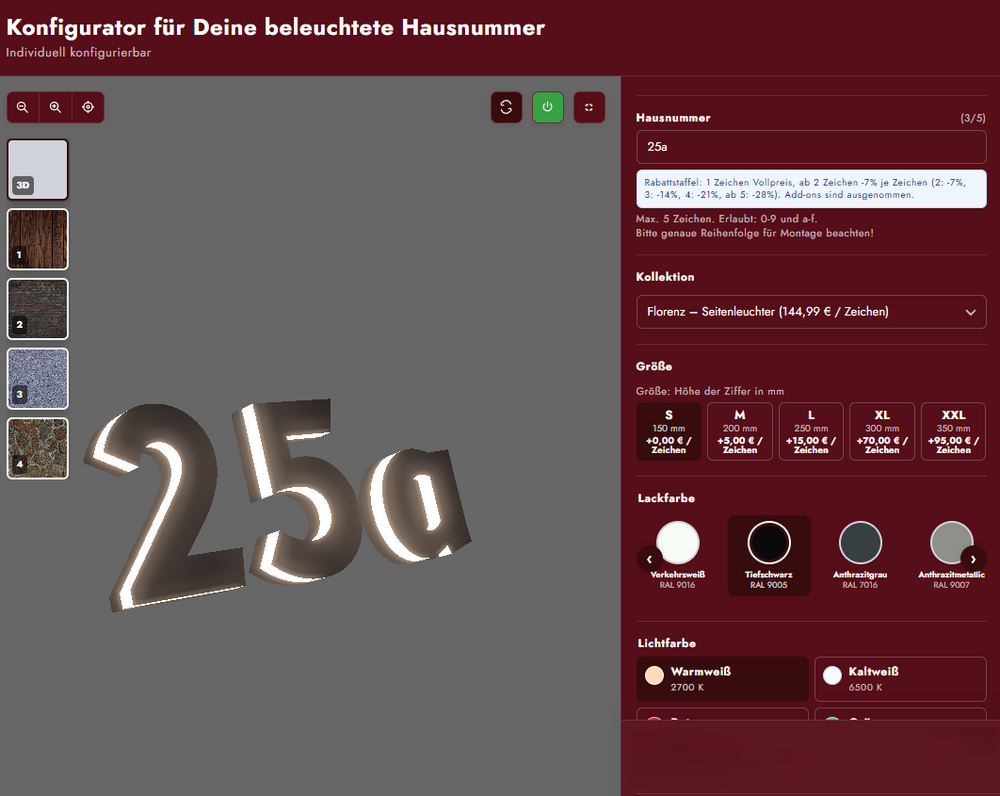
Task: Select size XXL 350 mm
Action: [953, 431]
